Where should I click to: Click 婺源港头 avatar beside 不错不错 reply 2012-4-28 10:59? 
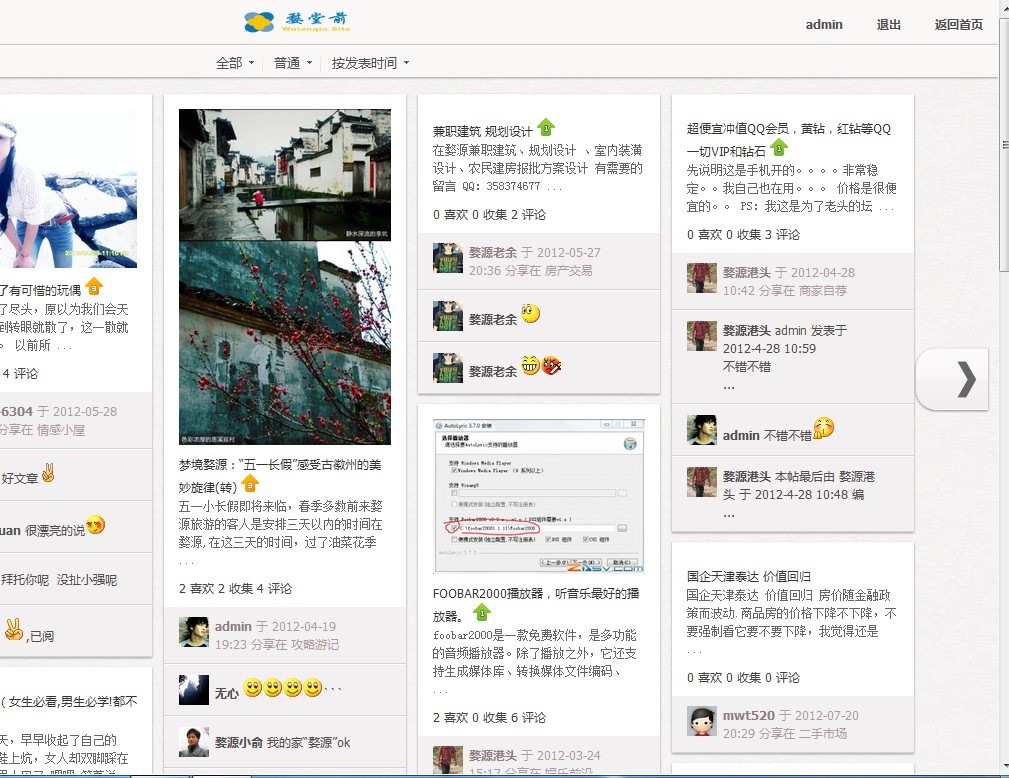tap(701, 336)
